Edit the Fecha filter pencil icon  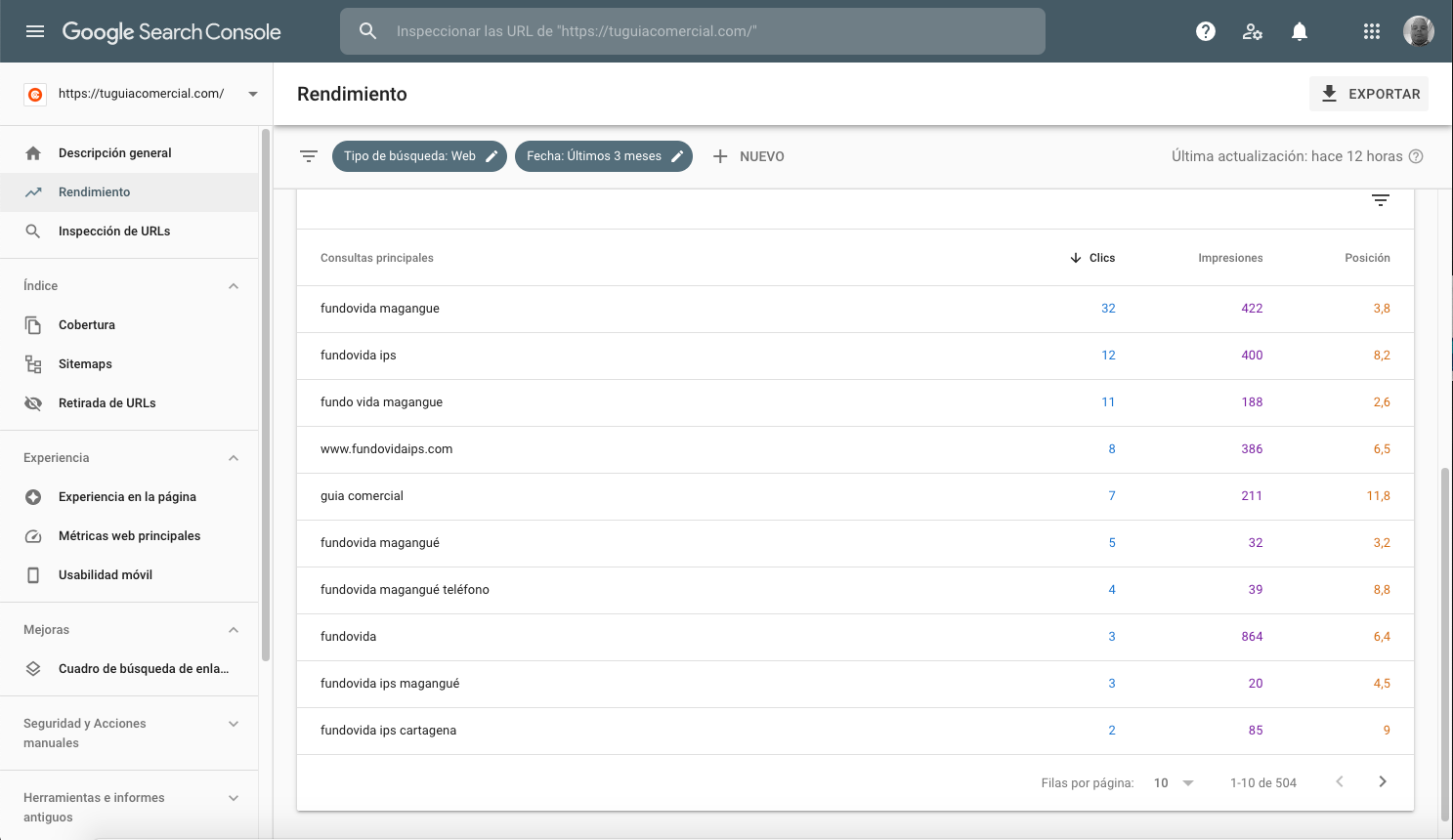point(677,156)
